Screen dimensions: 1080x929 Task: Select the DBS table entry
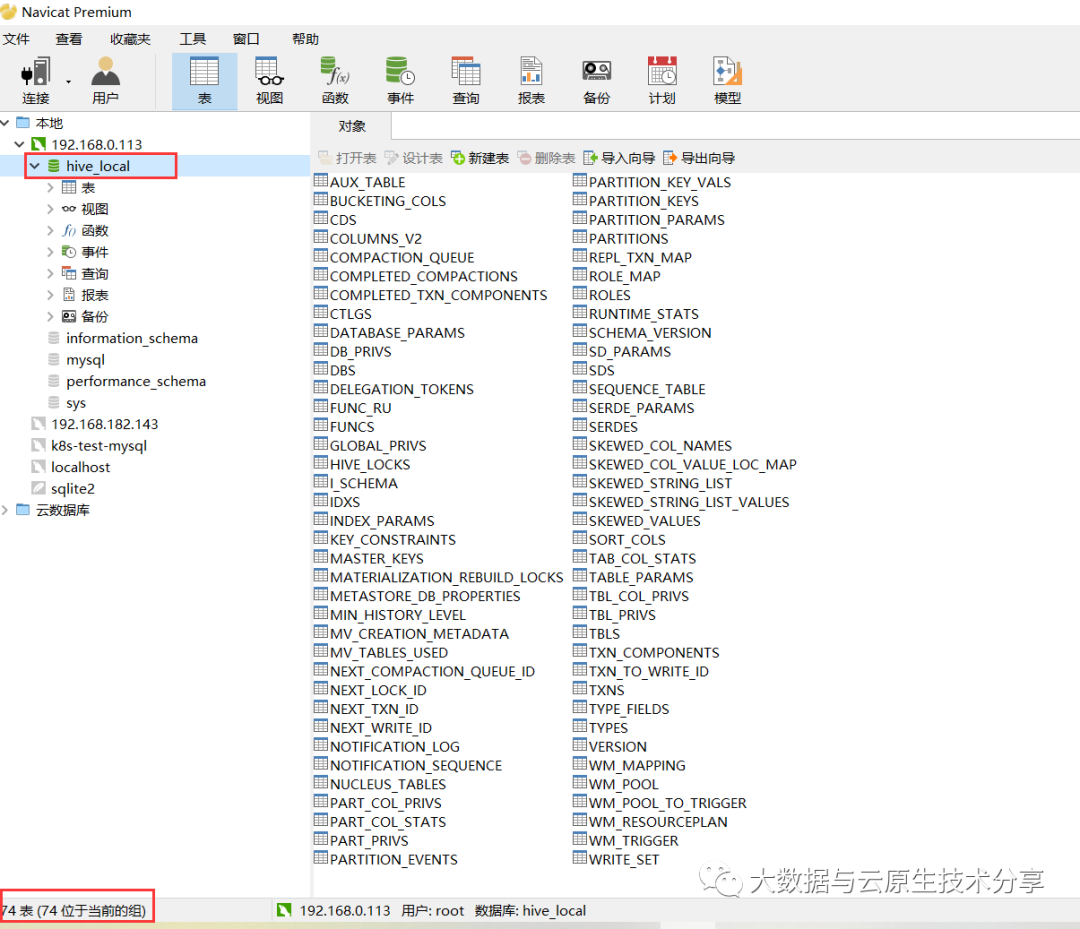[x=335, y=370]
